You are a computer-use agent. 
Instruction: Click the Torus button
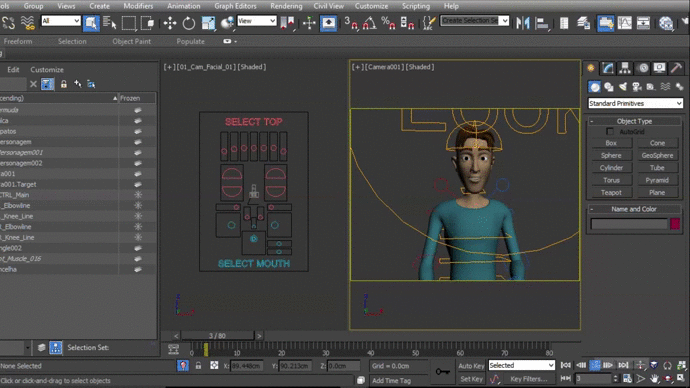pyautogui.click(x=611, y=180)
